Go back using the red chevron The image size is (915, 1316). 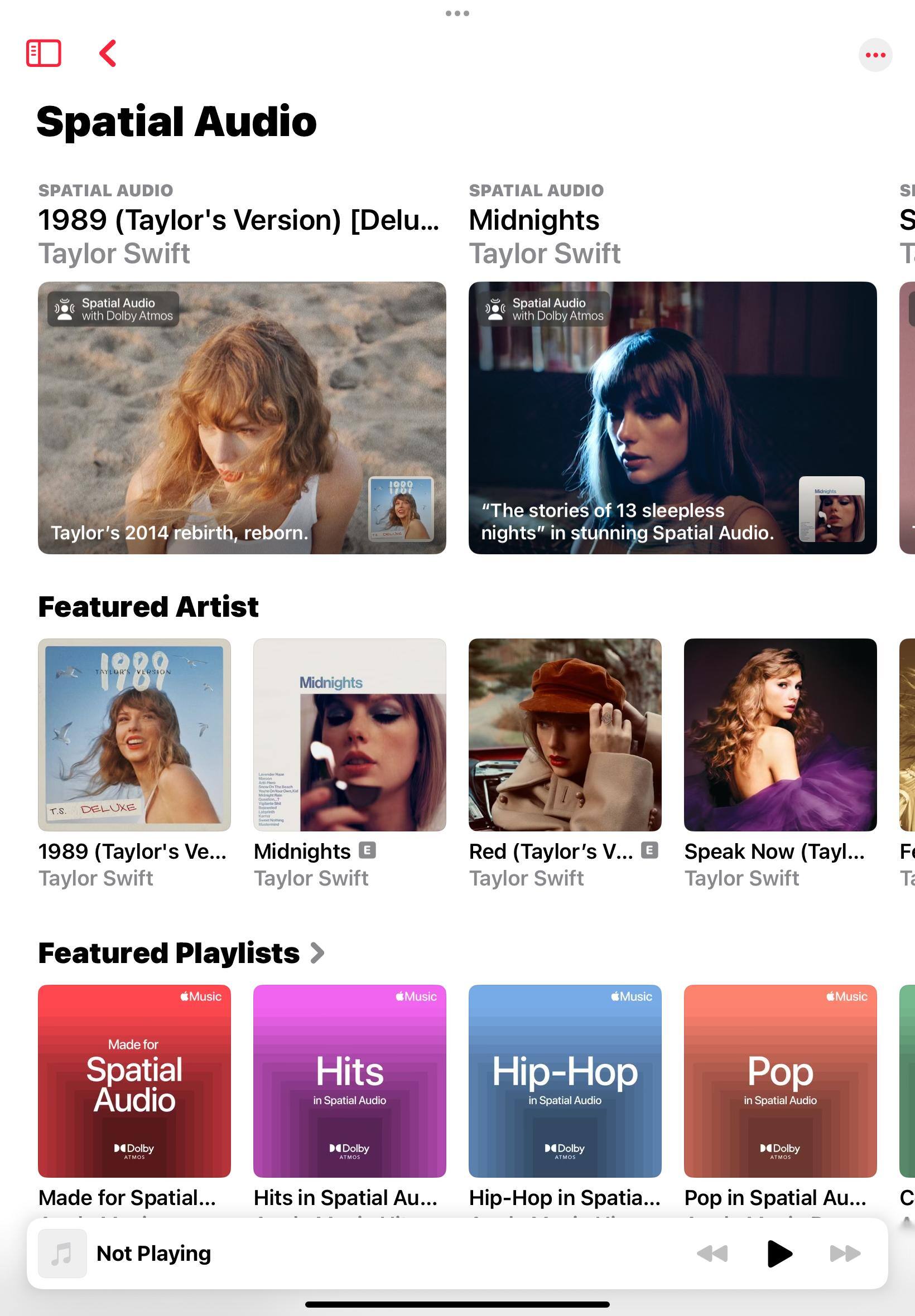coord(108,54)
